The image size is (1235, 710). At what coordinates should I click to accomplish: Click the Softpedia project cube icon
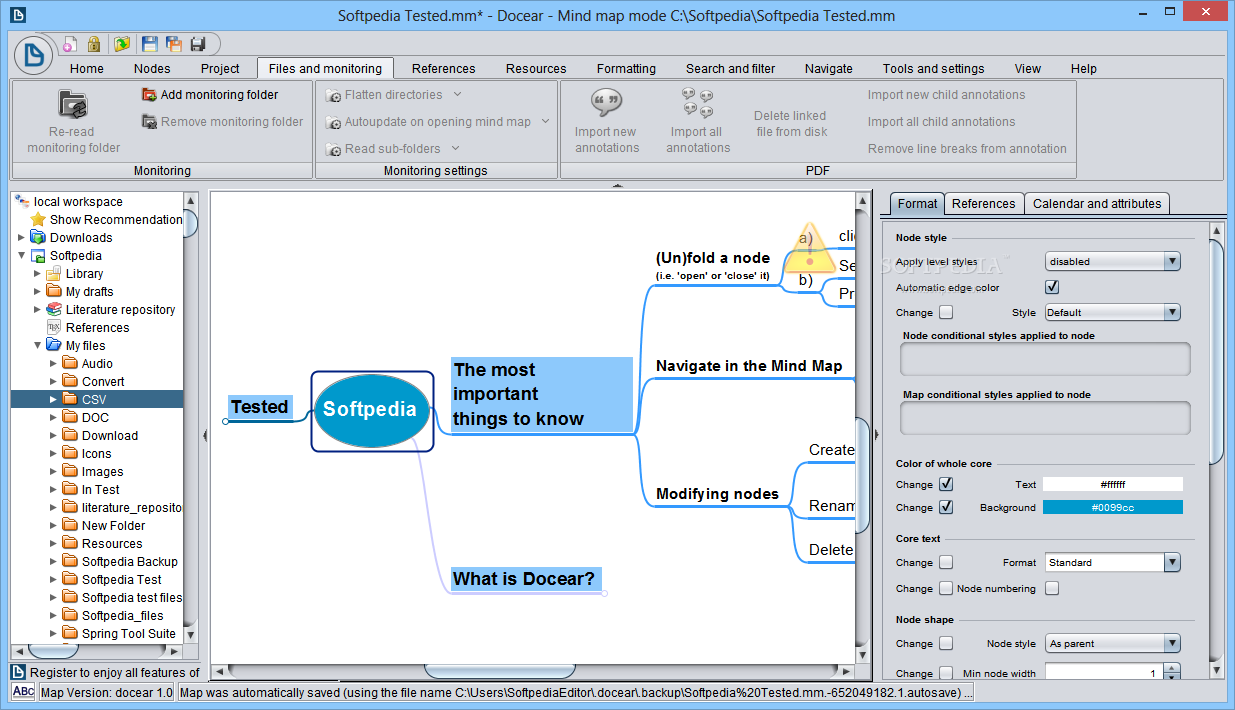coord(38,255)
